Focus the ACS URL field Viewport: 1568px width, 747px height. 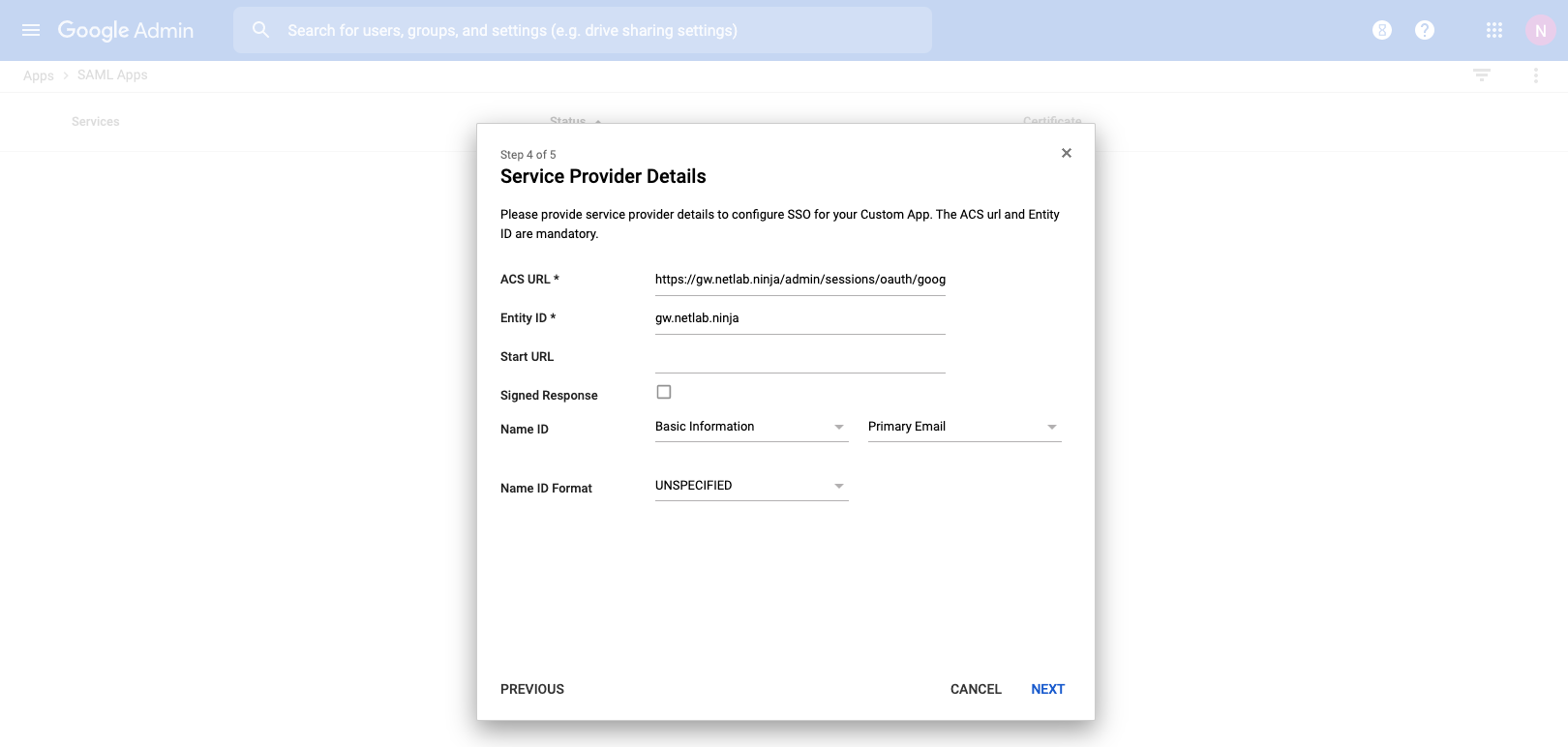point(800,280)
